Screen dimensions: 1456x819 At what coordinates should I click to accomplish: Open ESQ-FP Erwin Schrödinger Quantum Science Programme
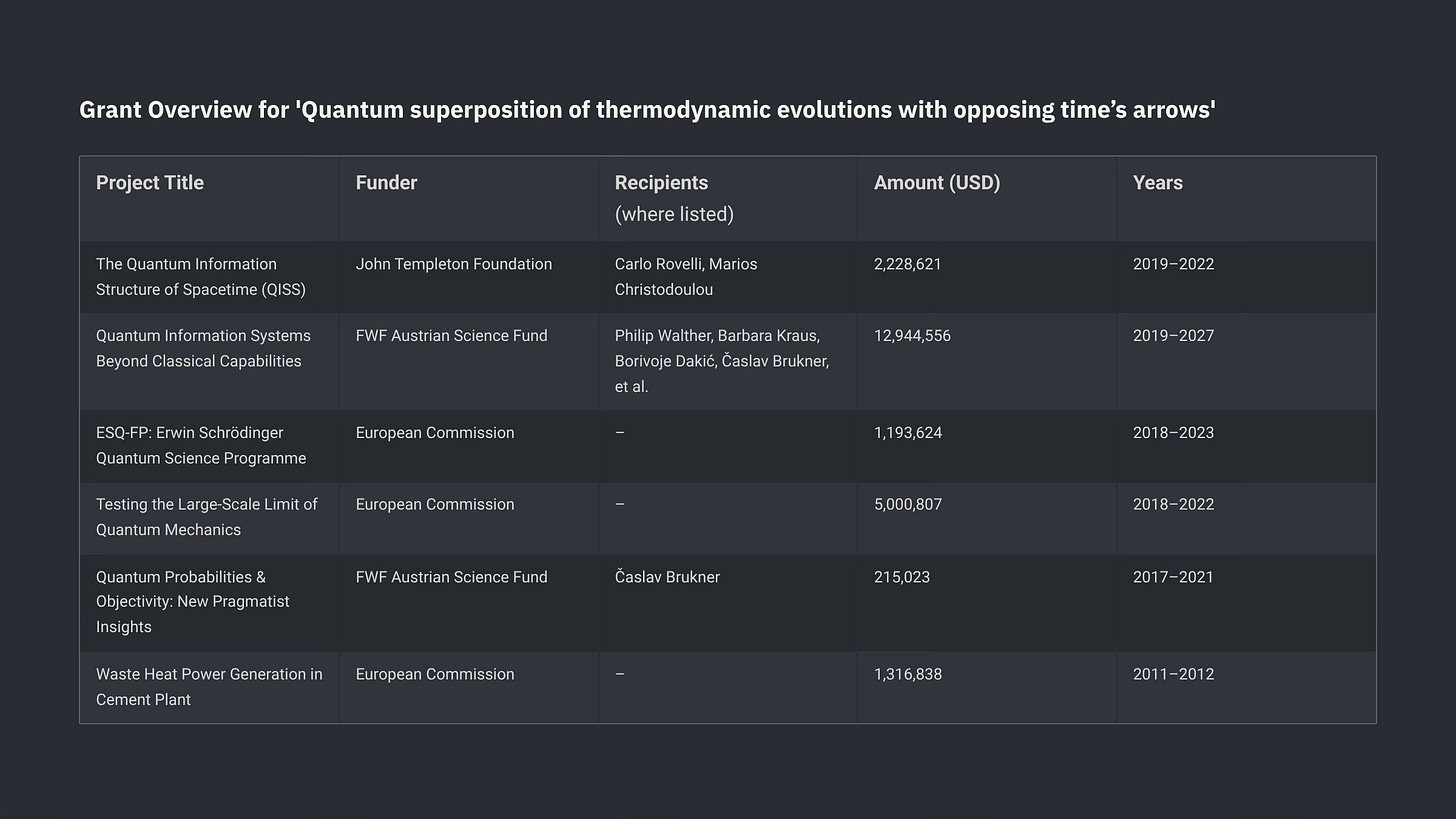[x=201, y=445]
